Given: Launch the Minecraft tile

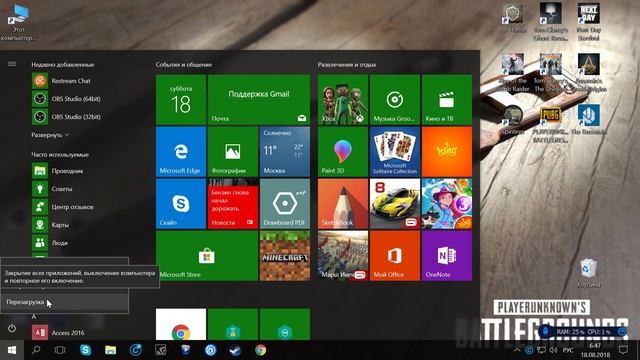Looking at the screenshot, I should (x=285, y=256).
